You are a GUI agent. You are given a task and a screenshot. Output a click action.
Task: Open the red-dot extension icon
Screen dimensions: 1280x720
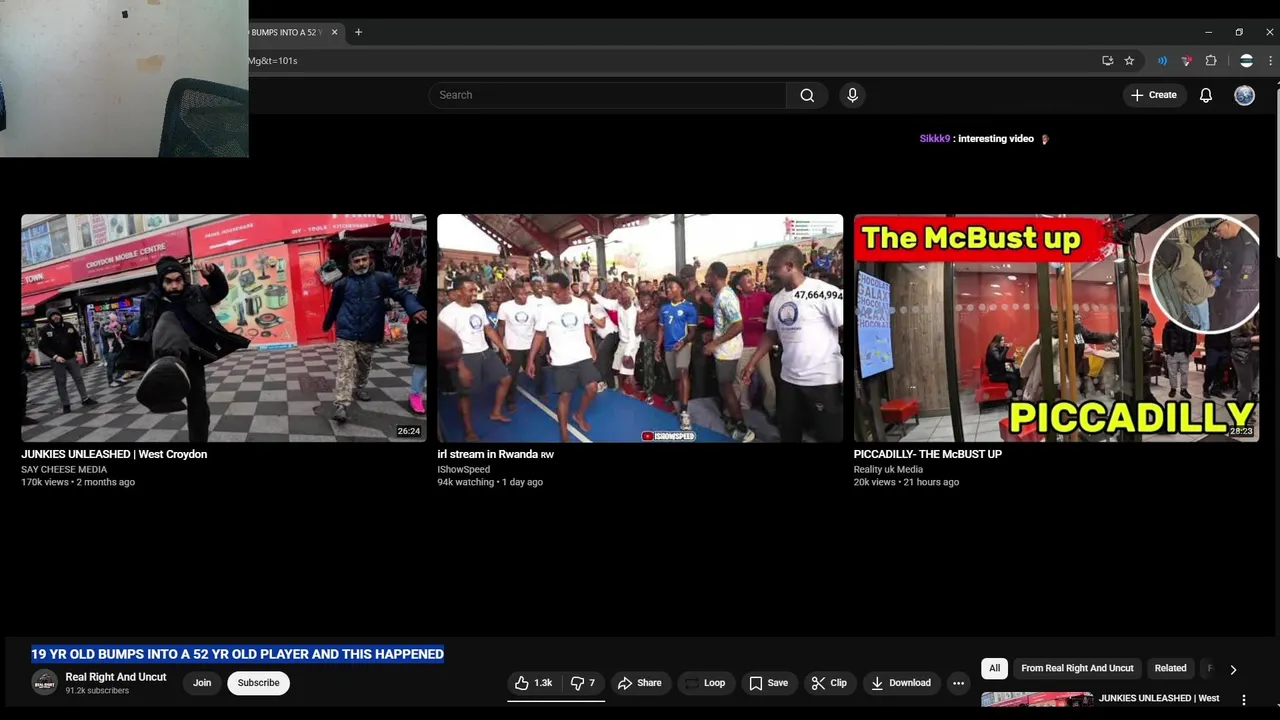1186,61
